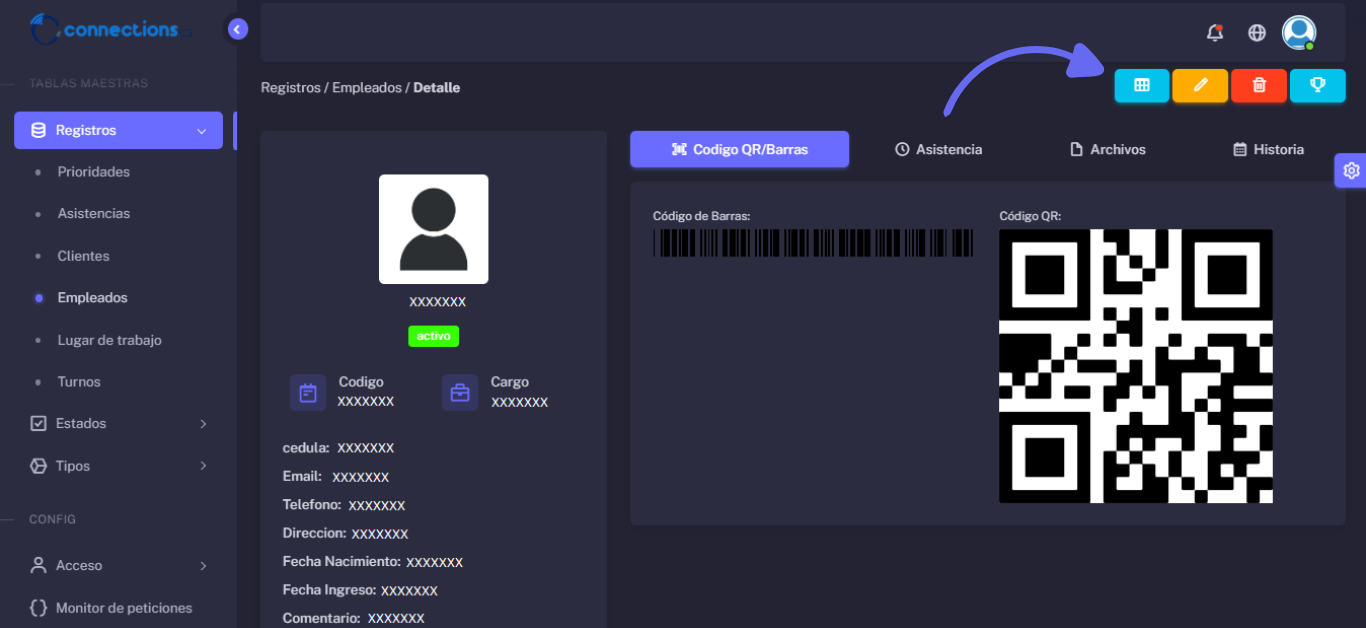Click the green activo status badge

click(433, 336)
